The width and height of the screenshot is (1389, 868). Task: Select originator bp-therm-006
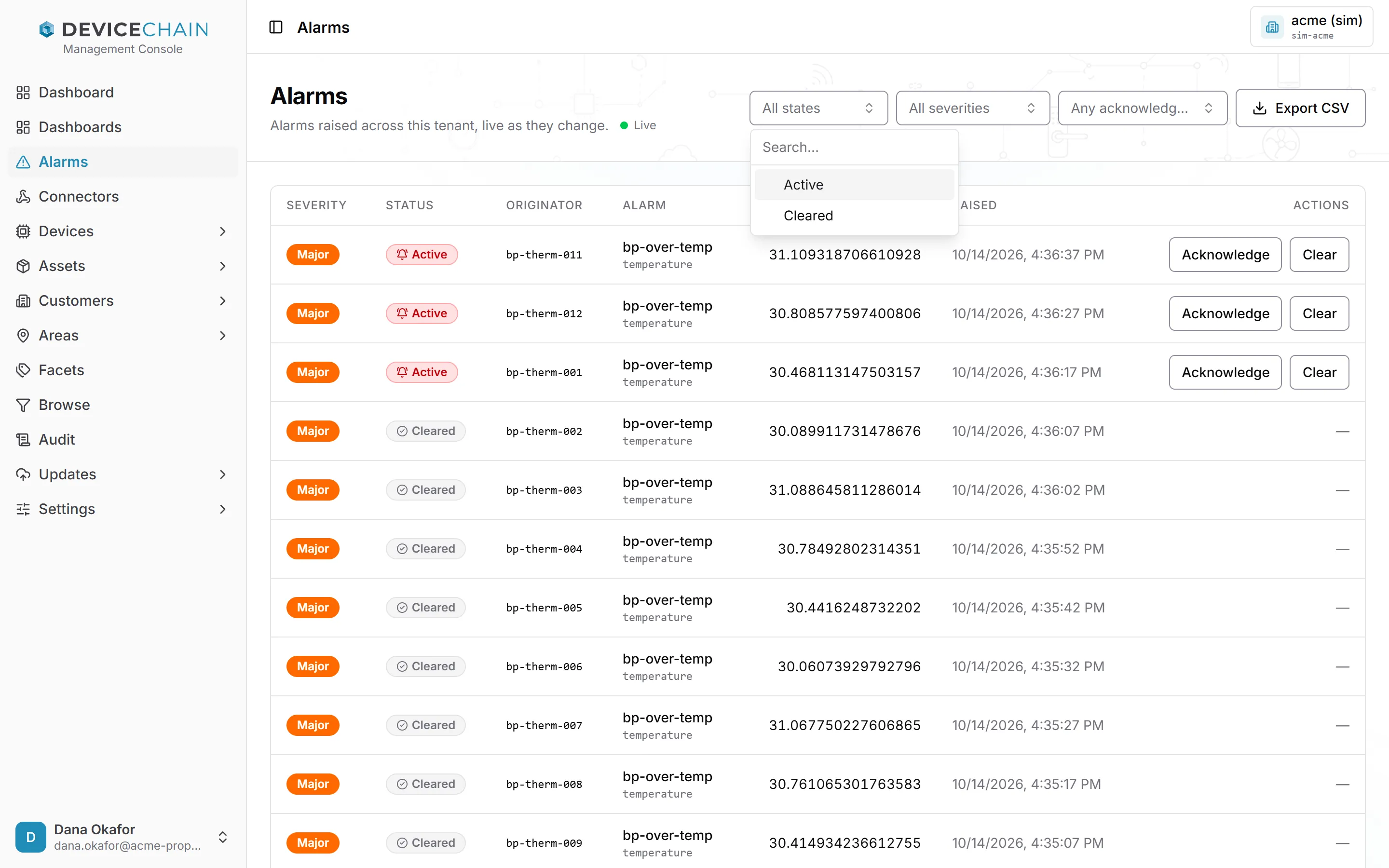tap(544, 666)
